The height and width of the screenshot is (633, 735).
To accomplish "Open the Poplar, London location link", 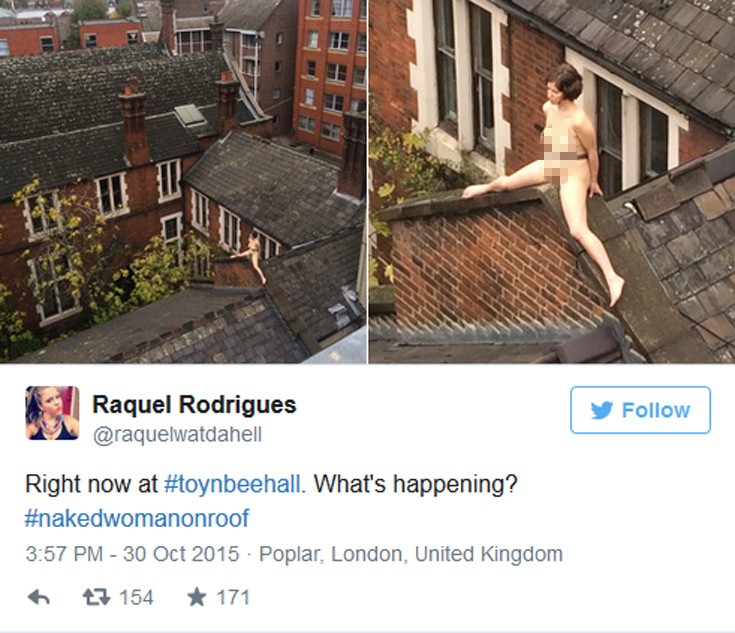I will coord(330,554).
